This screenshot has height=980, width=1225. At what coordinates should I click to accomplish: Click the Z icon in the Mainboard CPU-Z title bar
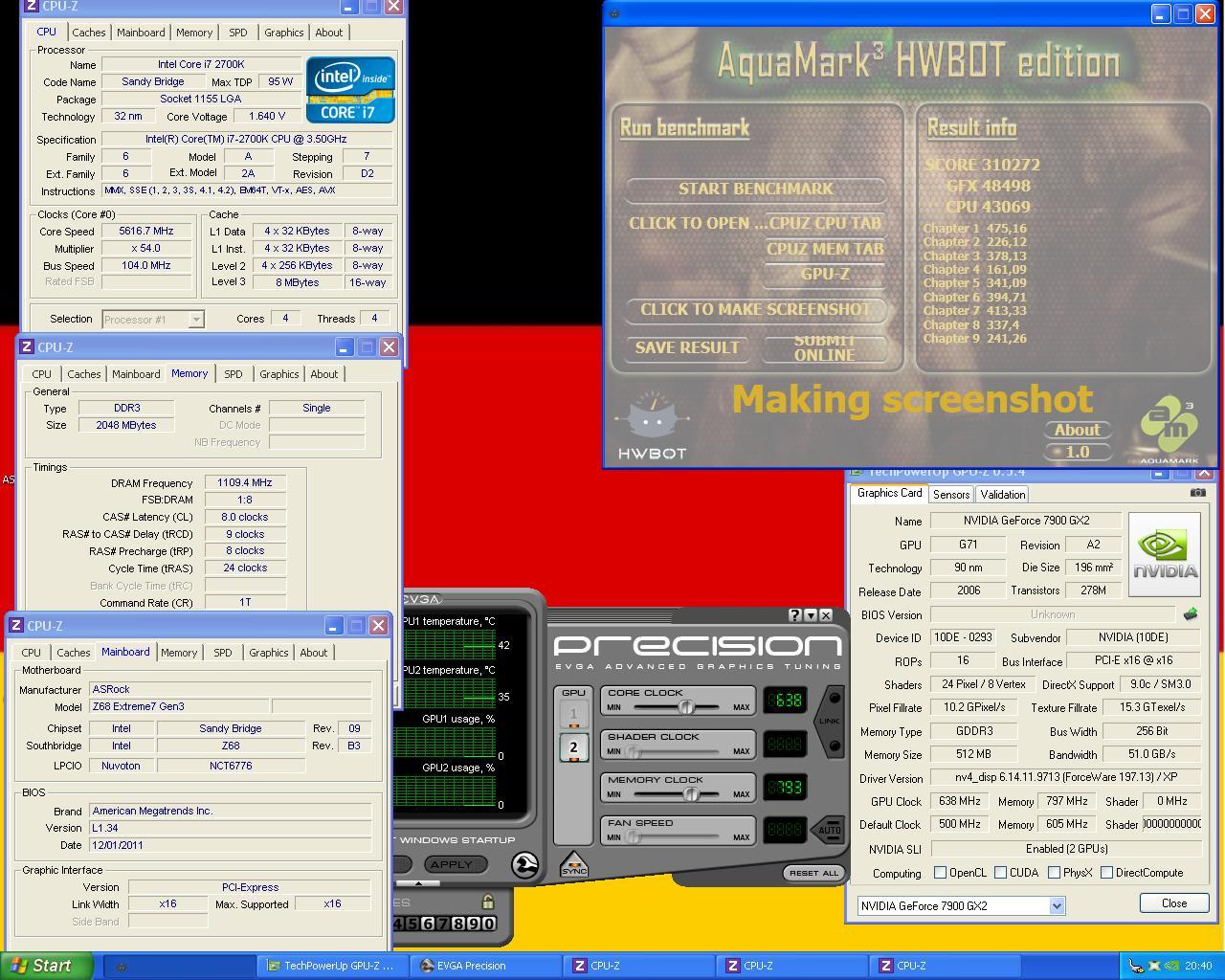point(16,625)
